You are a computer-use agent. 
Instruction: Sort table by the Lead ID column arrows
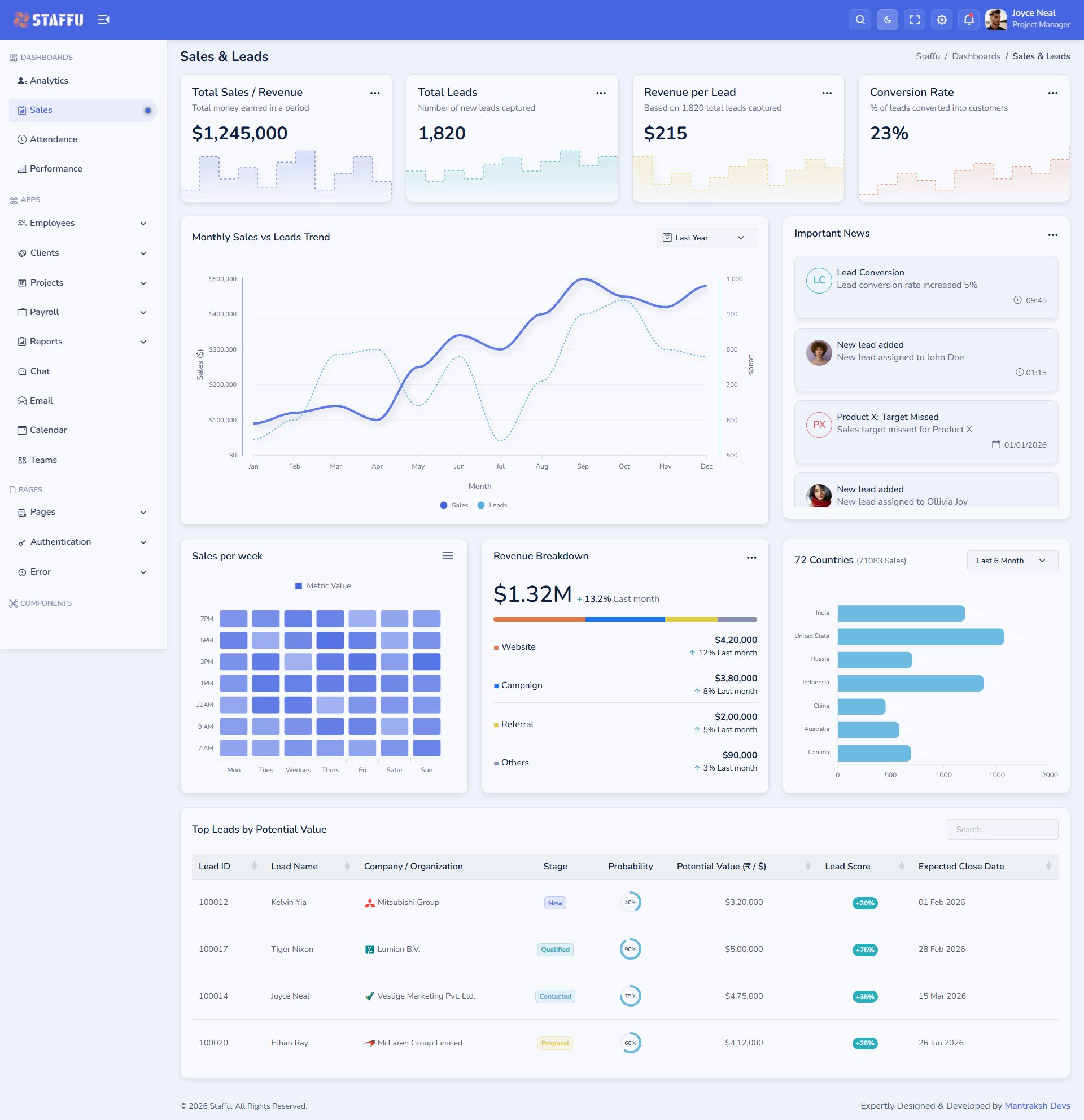click(x=254, y=867)
